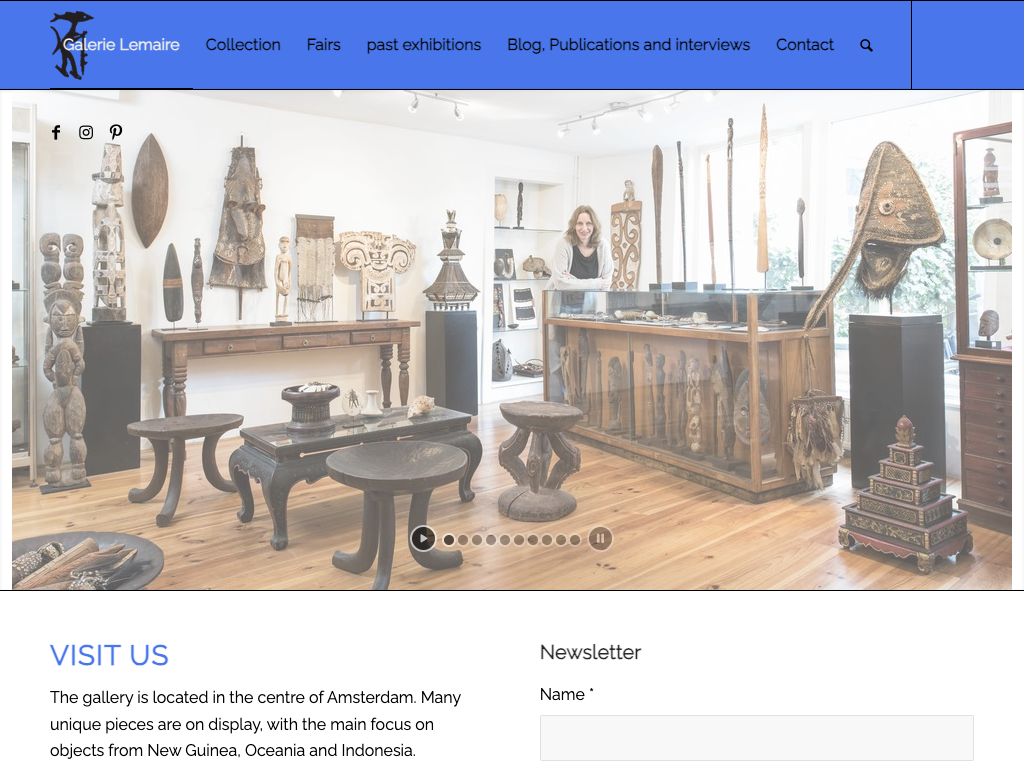Start the slideshow with play button
The height and width of the screenshot is (768, 1024).
click(423, 539)
